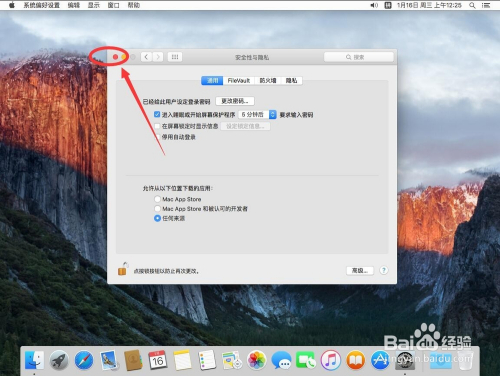Open Reminders list icon in dock
500x376 pixels.
pyautogui.click(x=207, y=361)
